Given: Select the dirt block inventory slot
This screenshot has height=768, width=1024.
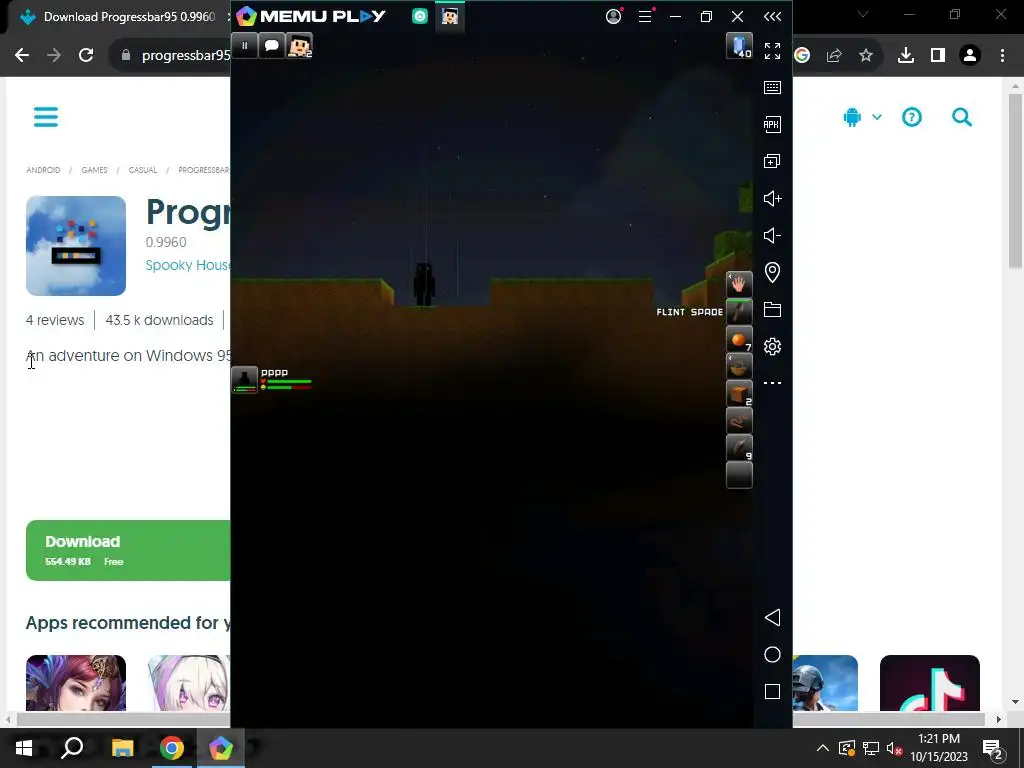Looking at the screenshot, I should point(739,394).
